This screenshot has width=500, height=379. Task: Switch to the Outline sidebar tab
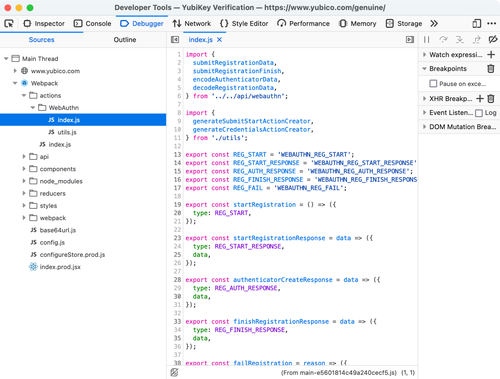point(125,40)
